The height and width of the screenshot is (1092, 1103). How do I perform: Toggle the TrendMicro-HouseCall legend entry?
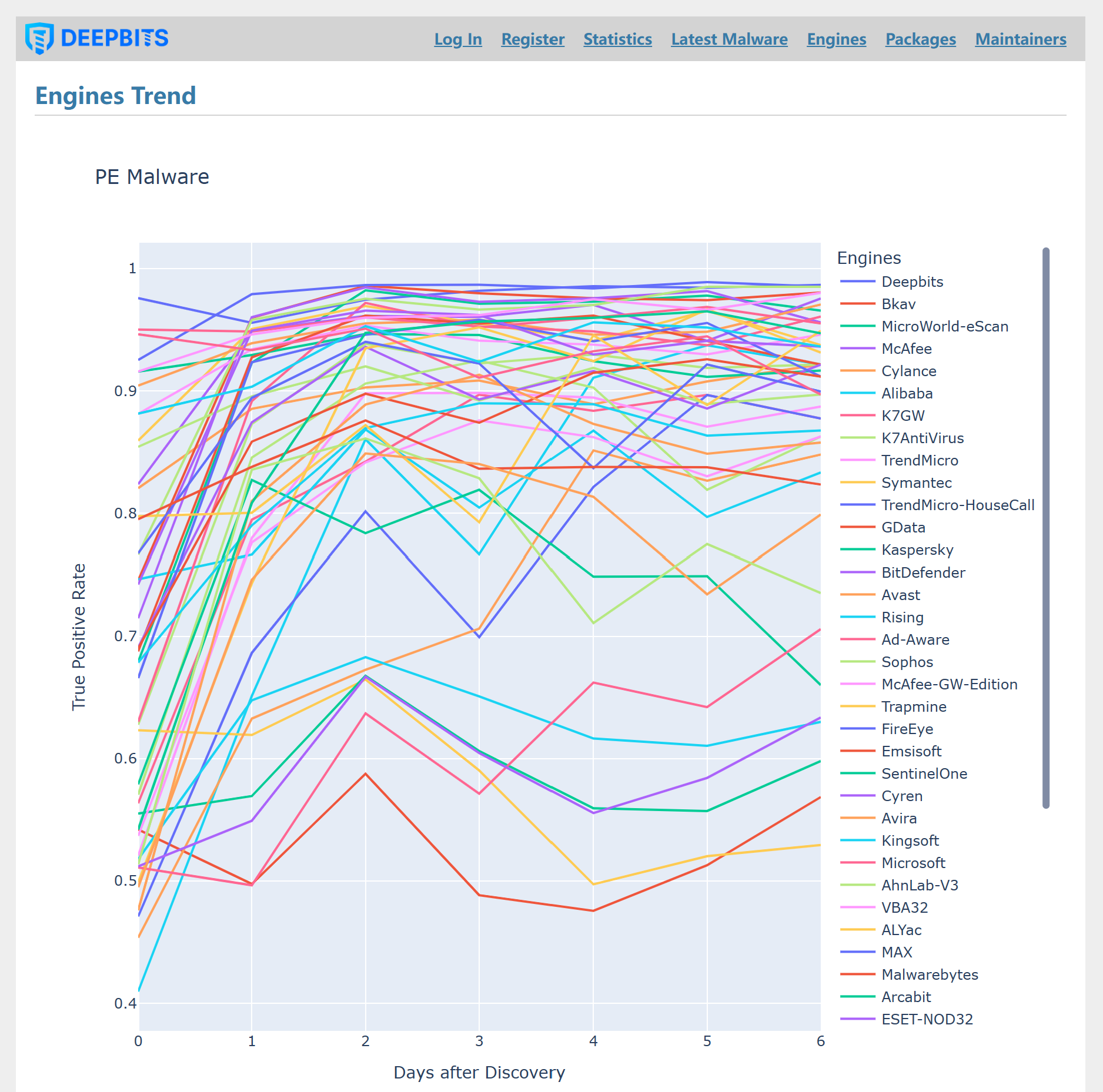(x=937, y=505)
